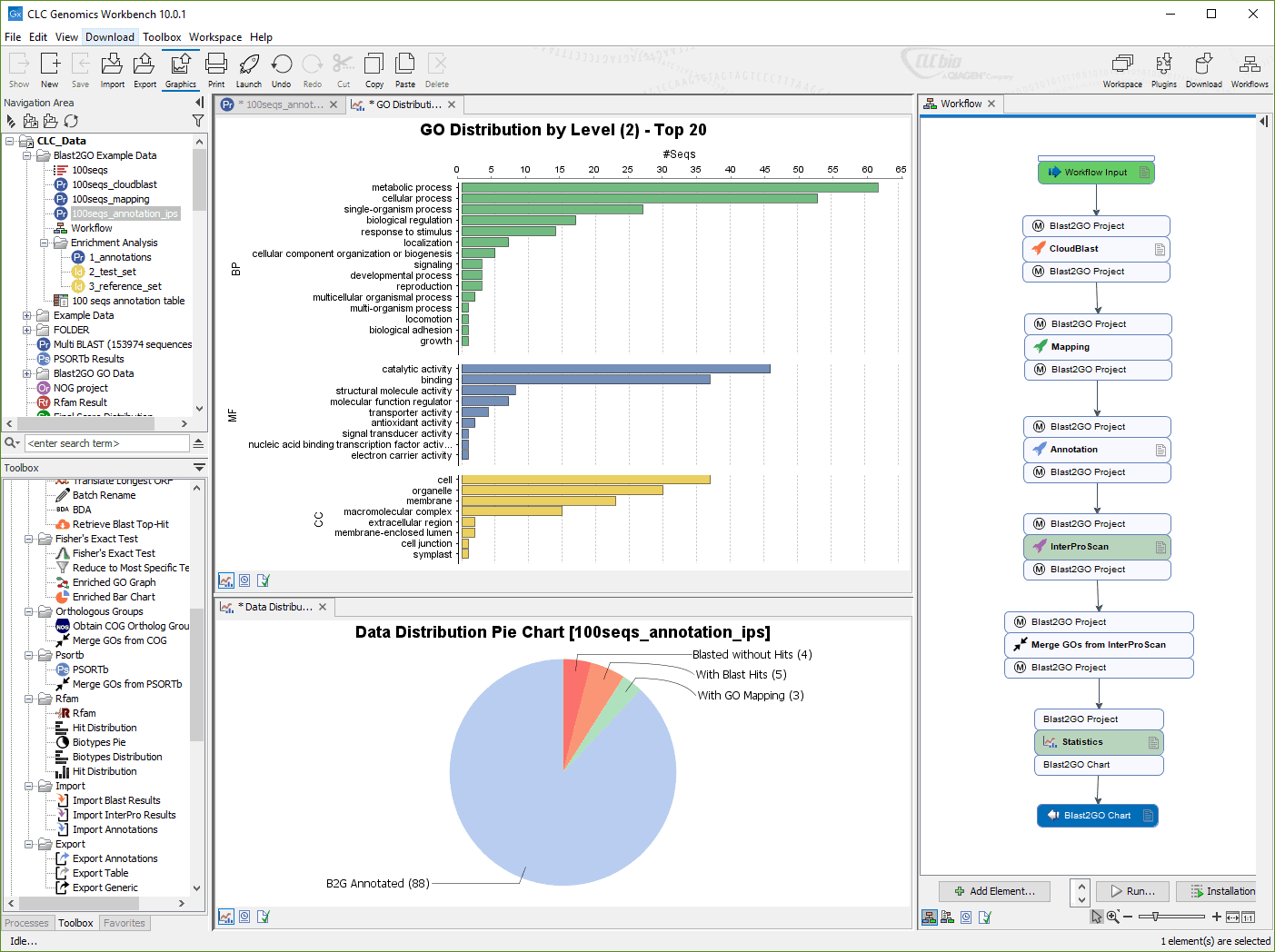Click the Undo toolbar icon
Screen dimensions: 1275x952
click(282, 70)
